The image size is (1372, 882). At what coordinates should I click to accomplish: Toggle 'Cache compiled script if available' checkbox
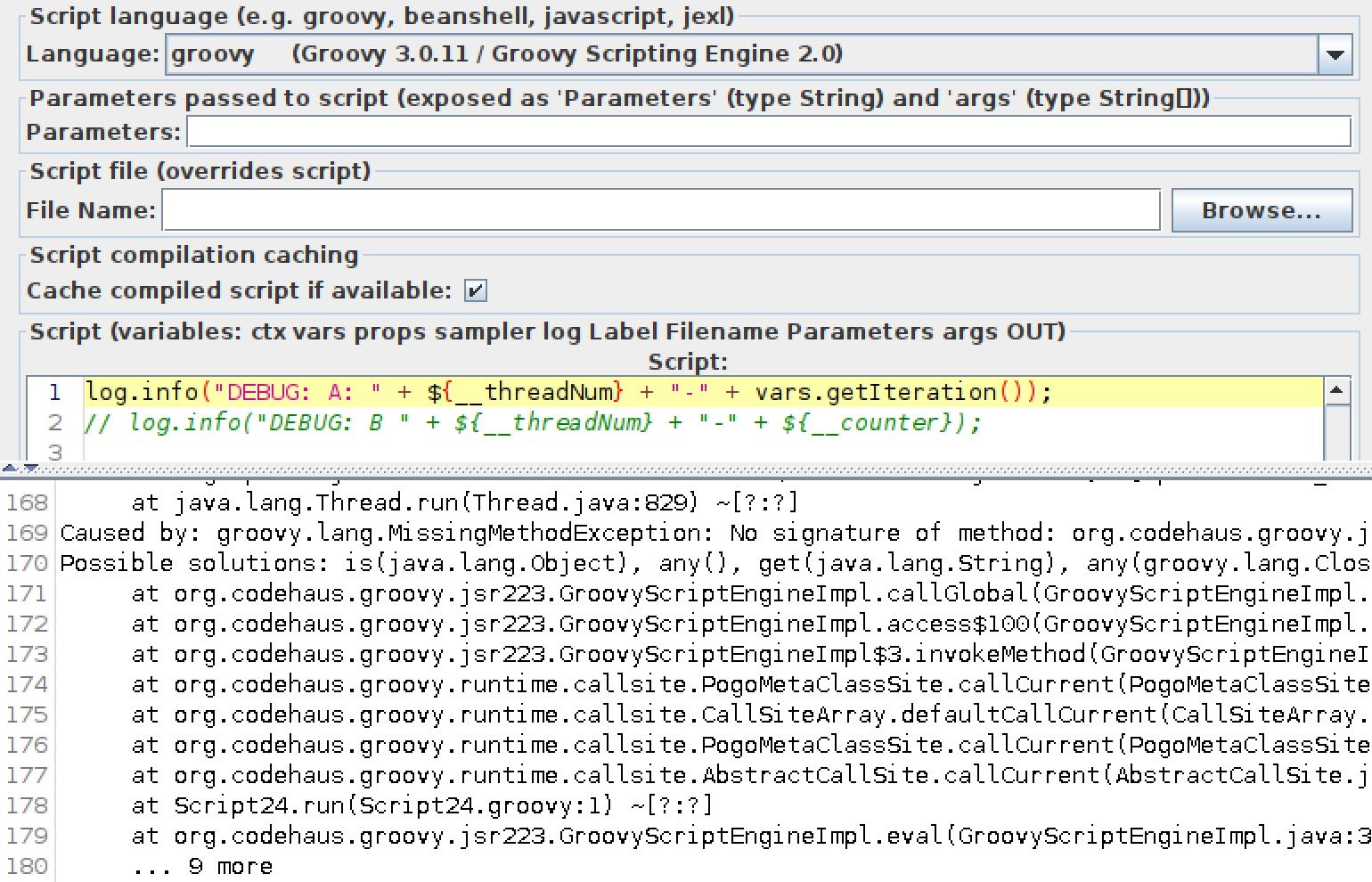pos(476,291)
